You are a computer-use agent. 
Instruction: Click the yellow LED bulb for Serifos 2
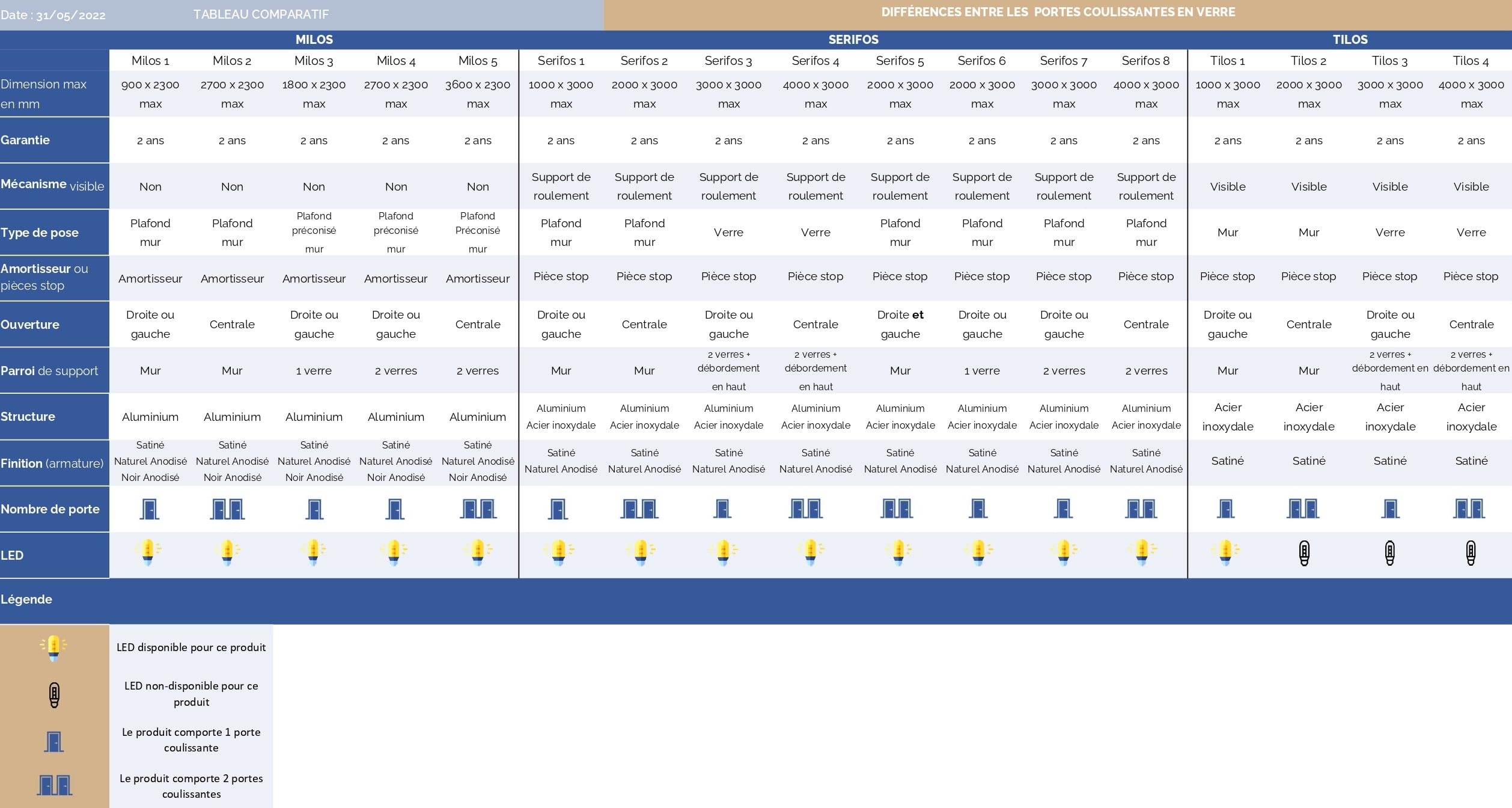coord(641,552)
